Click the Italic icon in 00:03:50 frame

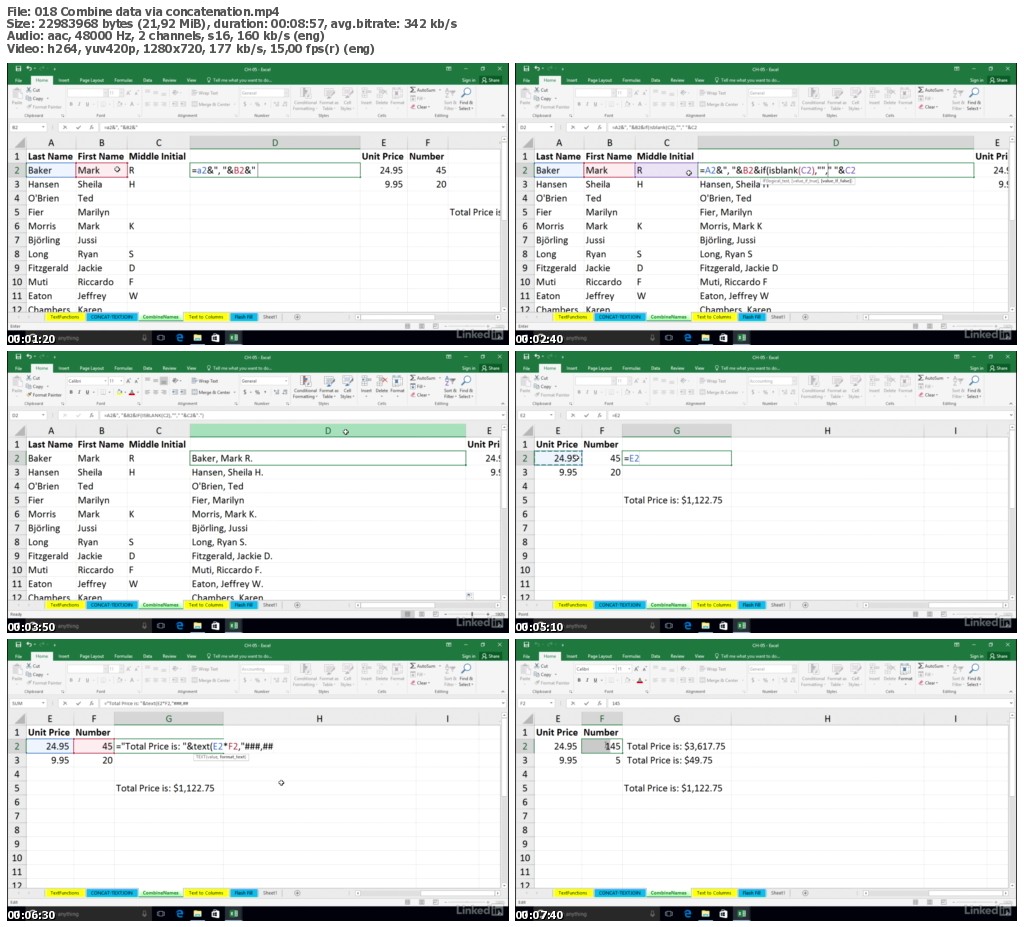click(x=79, y=392)
